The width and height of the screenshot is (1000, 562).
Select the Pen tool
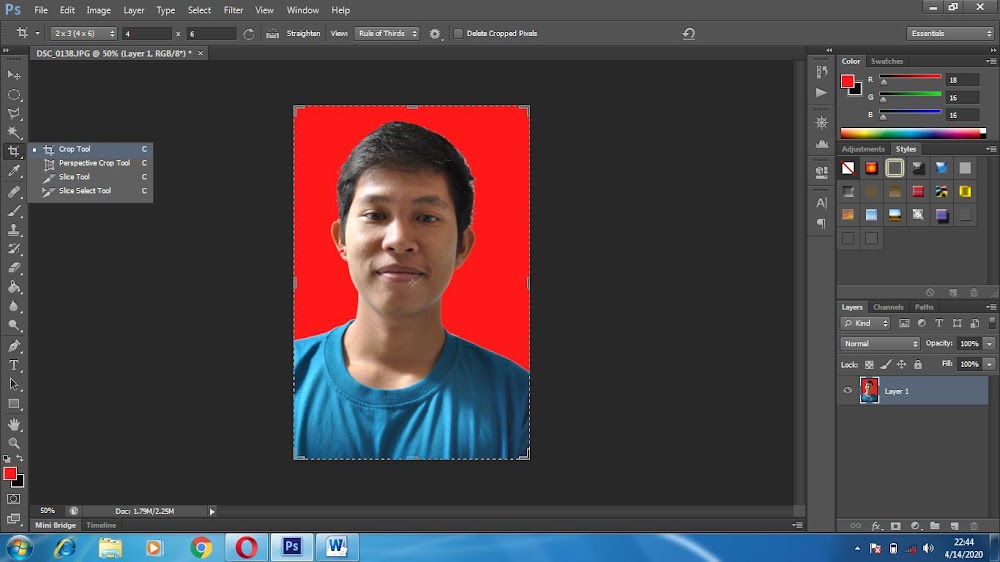[x=14, y=346]
